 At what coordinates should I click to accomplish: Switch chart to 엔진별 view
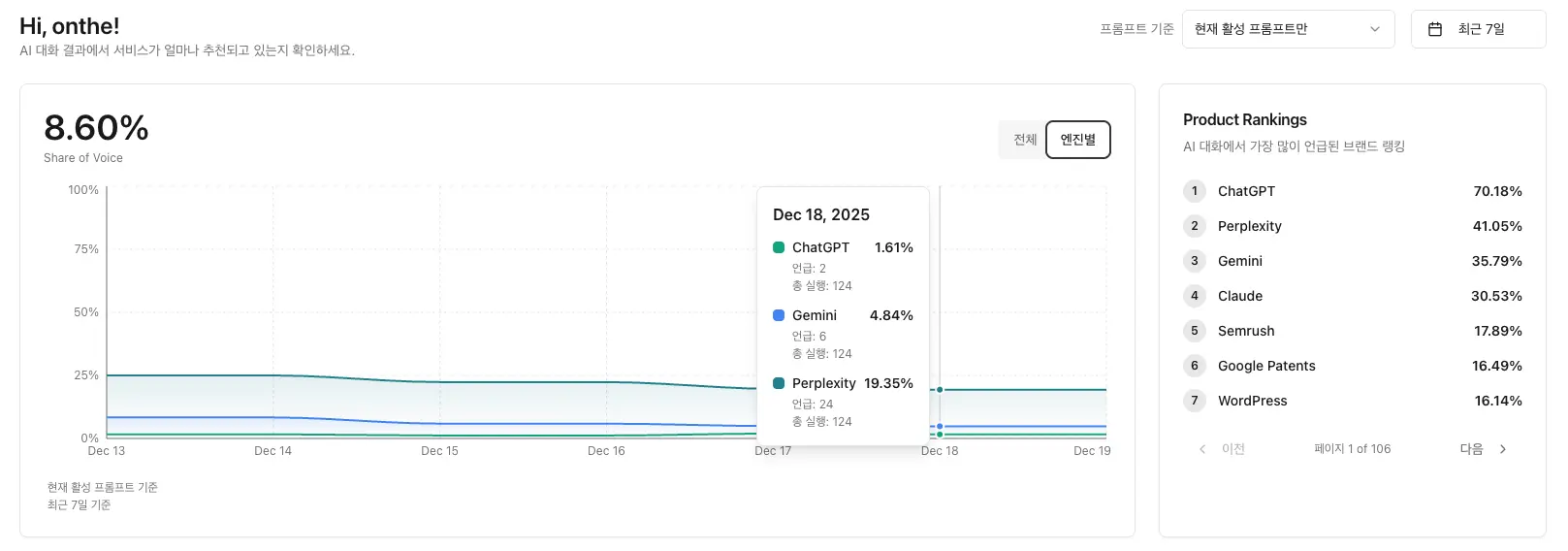click(x=1077, y=140)
